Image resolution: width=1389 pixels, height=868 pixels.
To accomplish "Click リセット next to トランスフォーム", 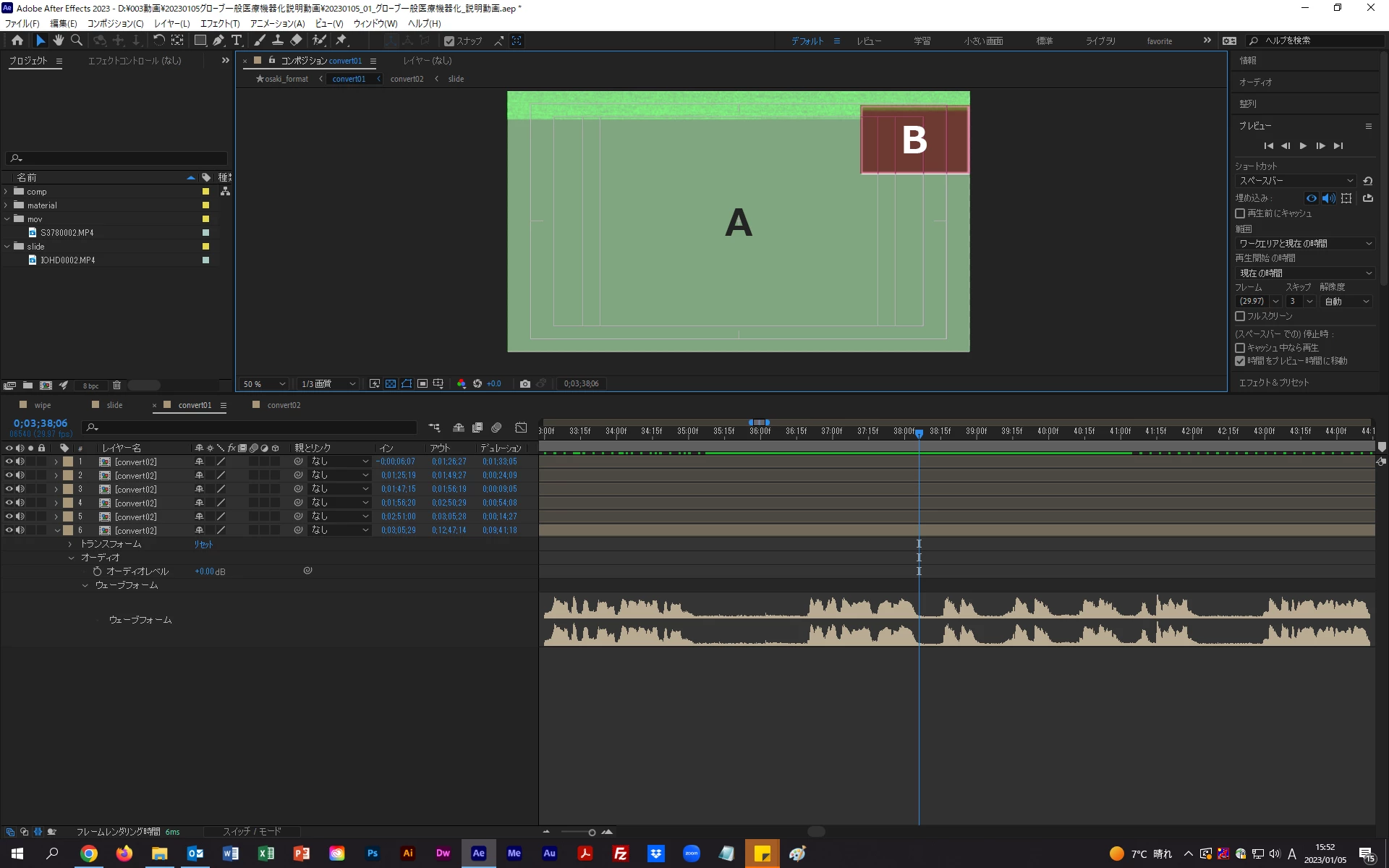I will click(x=203, y=544).
